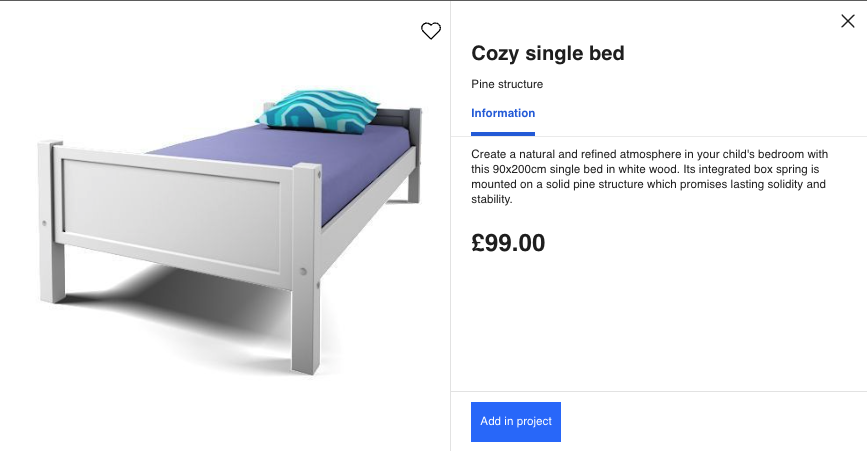Screen dimensions: 867x451
Task: Click the blue patterned pillow in the photo
Action: click(x=318, y=110)
